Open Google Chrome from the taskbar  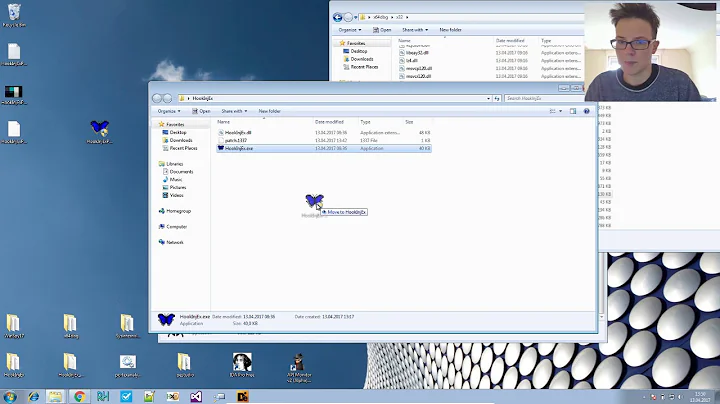79,397
